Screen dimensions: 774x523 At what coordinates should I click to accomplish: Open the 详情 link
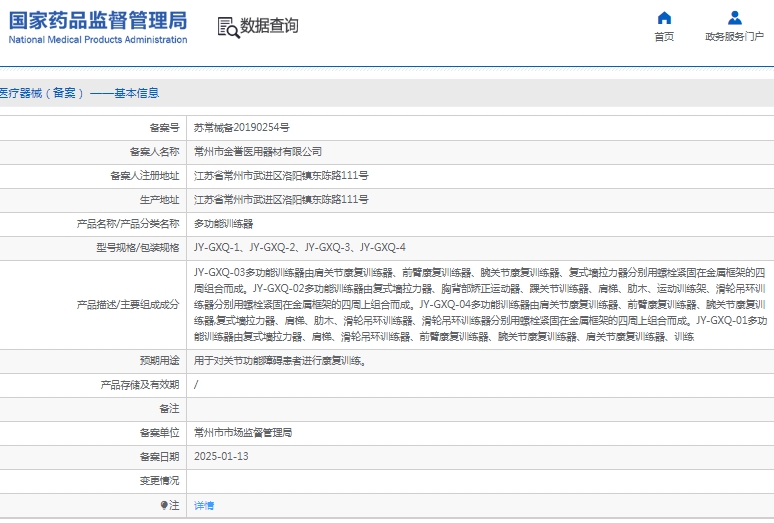[204, 505]
